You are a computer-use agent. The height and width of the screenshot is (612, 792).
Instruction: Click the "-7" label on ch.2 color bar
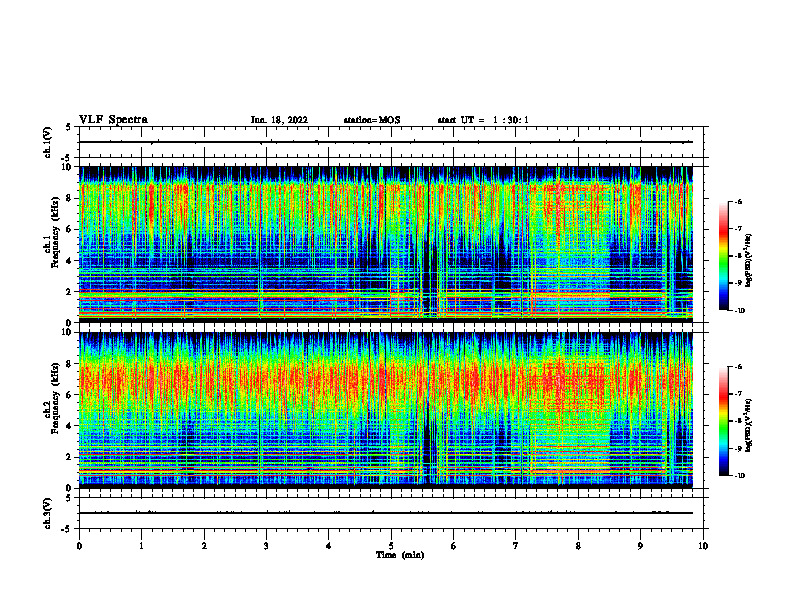pos(739,394)
